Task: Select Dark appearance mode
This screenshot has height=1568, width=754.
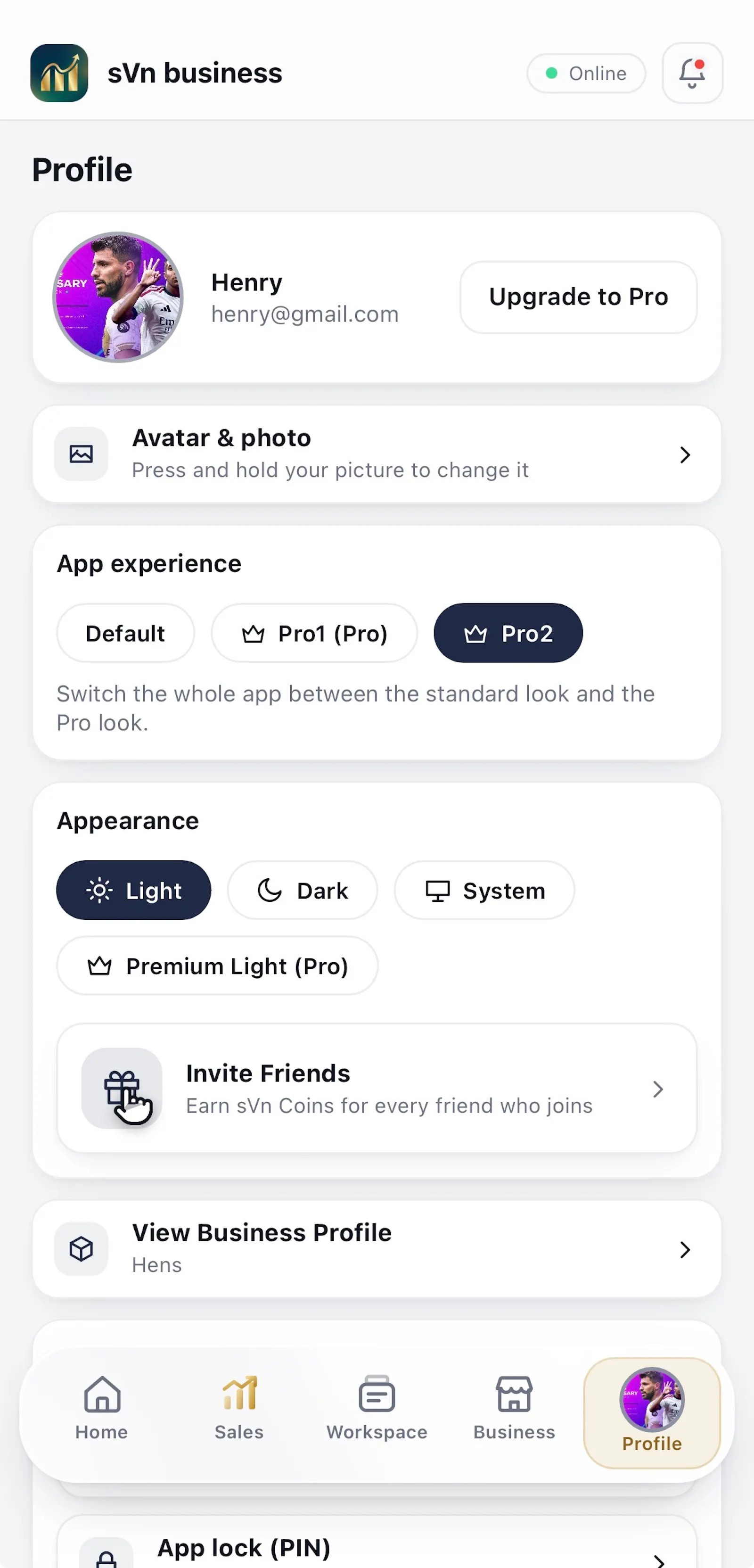Action: click(x=303, y=891)
